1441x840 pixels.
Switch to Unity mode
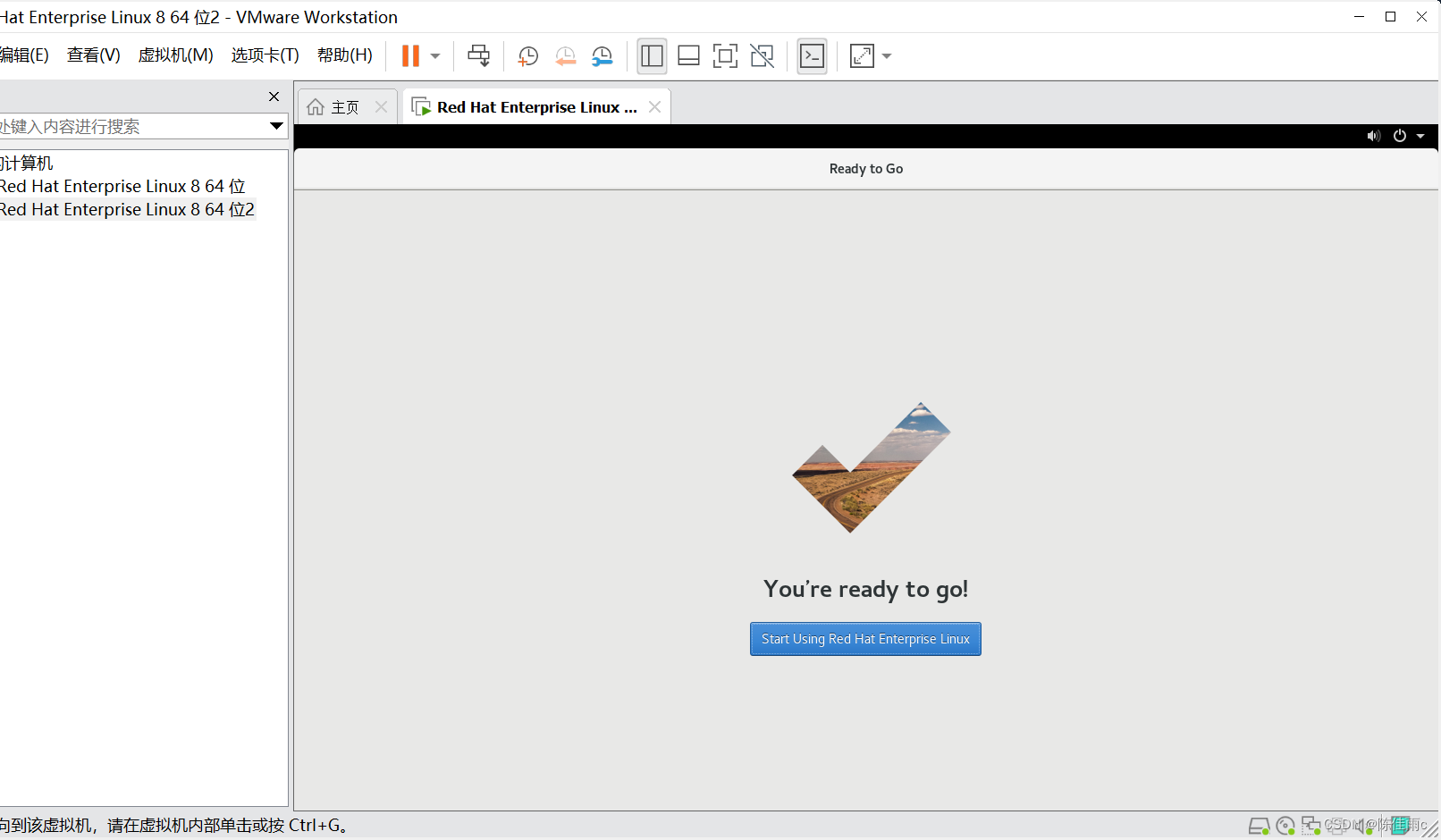763,55
